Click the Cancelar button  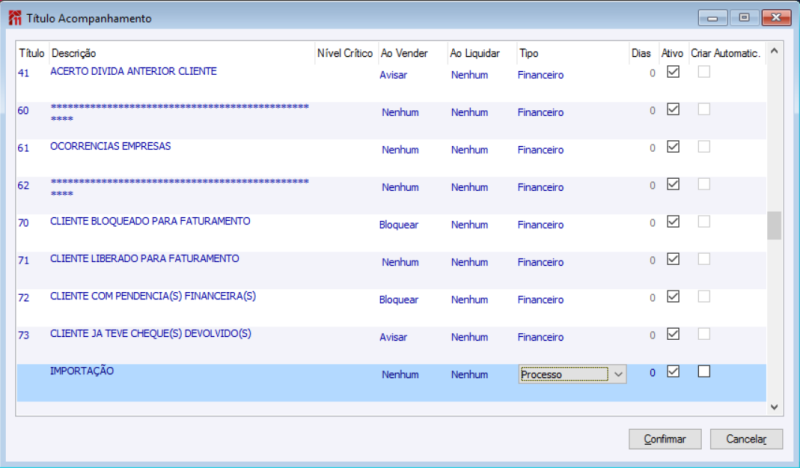point(746,439)
